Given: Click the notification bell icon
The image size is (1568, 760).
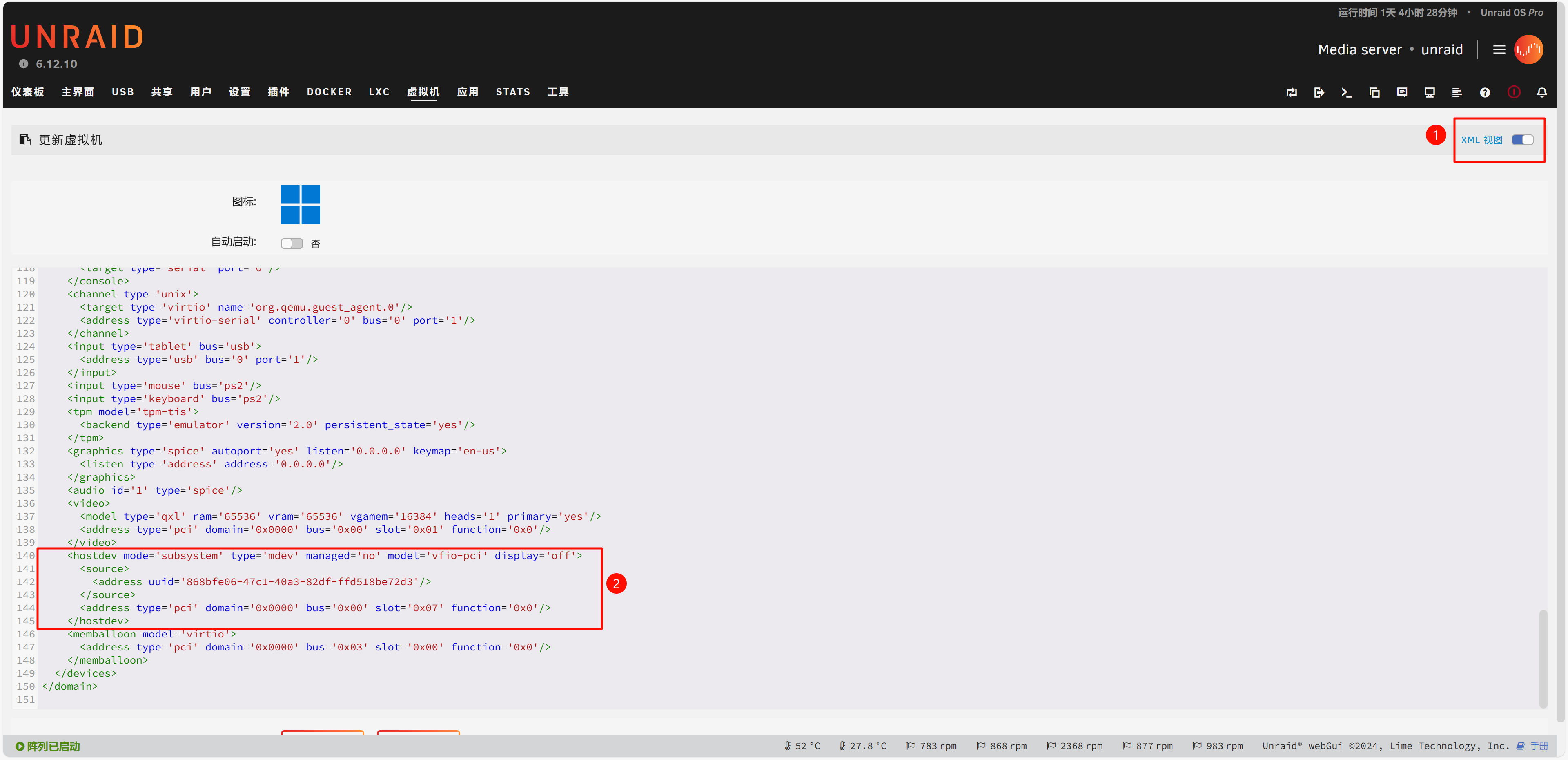Looking at the screenshot, I should [x=1541, y=93].
